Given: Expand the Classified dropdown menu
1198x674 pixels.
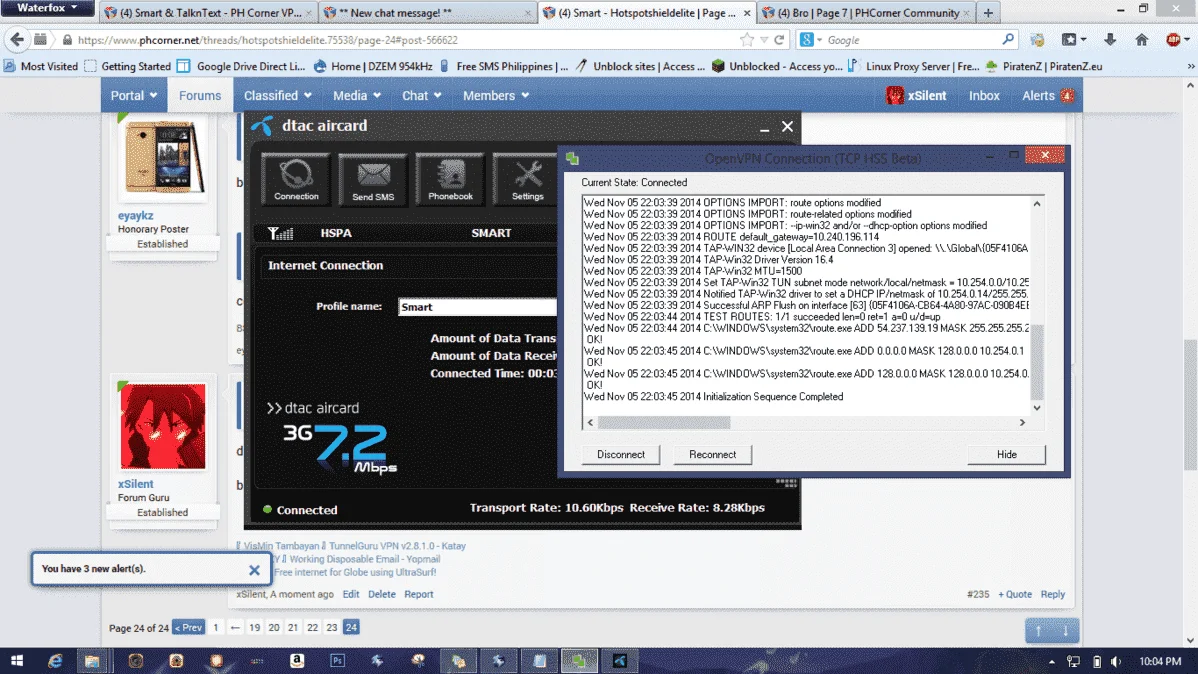Looking at the screenshot, I should coord(277,96).
